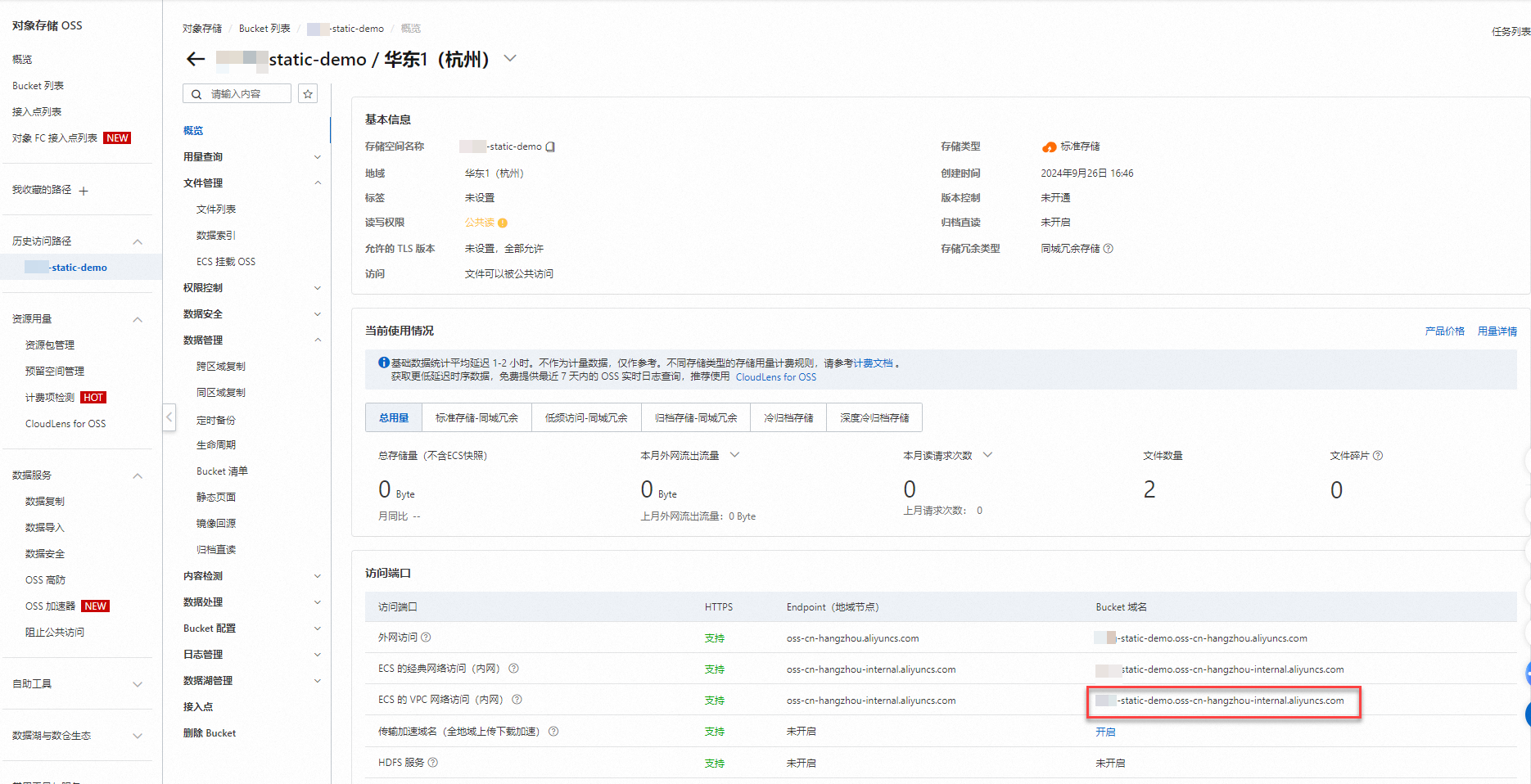Open 阻止公共访问 sidebar item
Viewport: 1531px width, 784px height.
(55, 633)
